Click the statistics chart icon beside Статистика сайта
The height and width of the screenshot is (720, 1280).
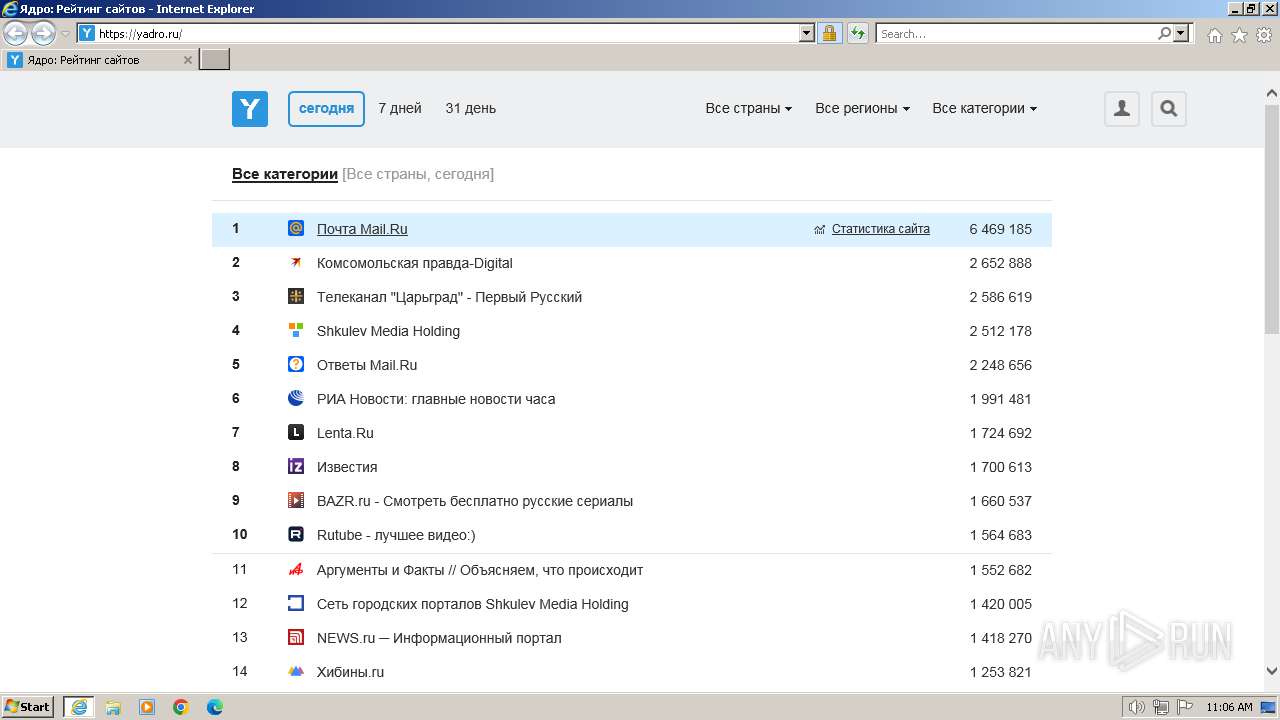(x=820, y=229)
